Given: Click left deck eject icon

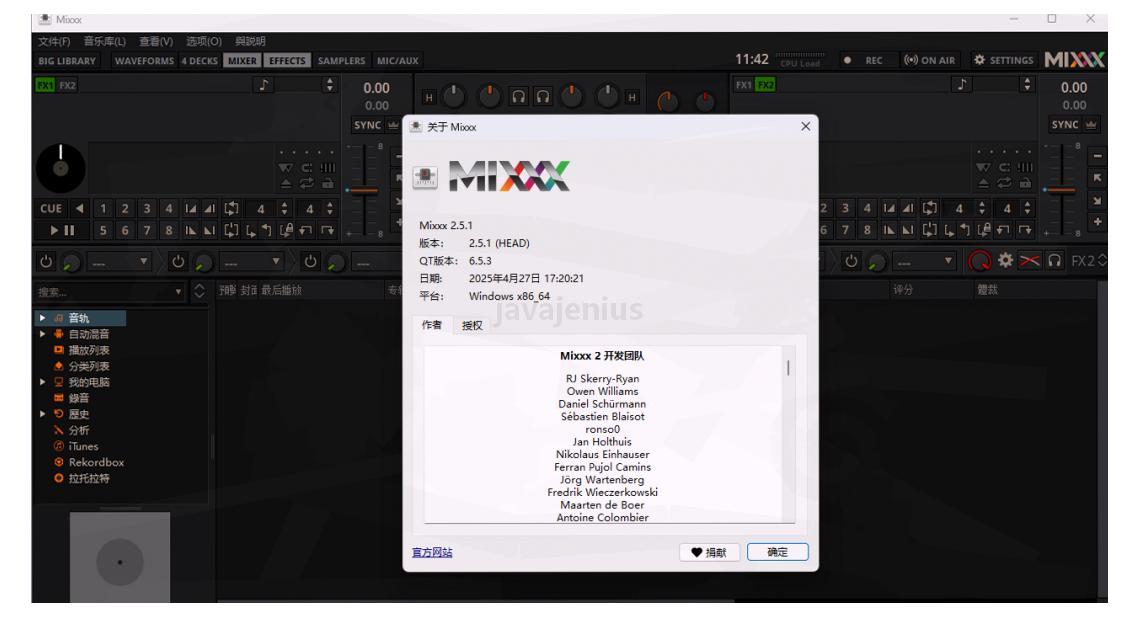Looking at the screenshot, I should 286,184.
